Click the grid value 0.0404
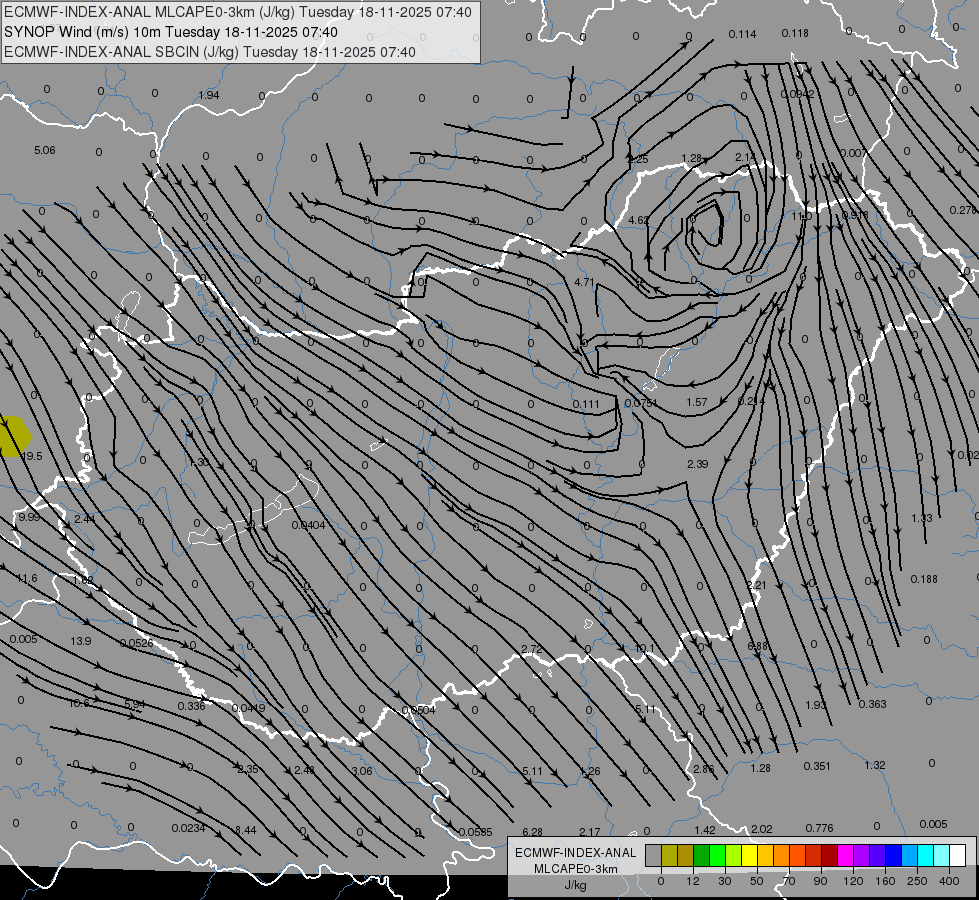Screen dimensions: 979x900 point(308,525)
